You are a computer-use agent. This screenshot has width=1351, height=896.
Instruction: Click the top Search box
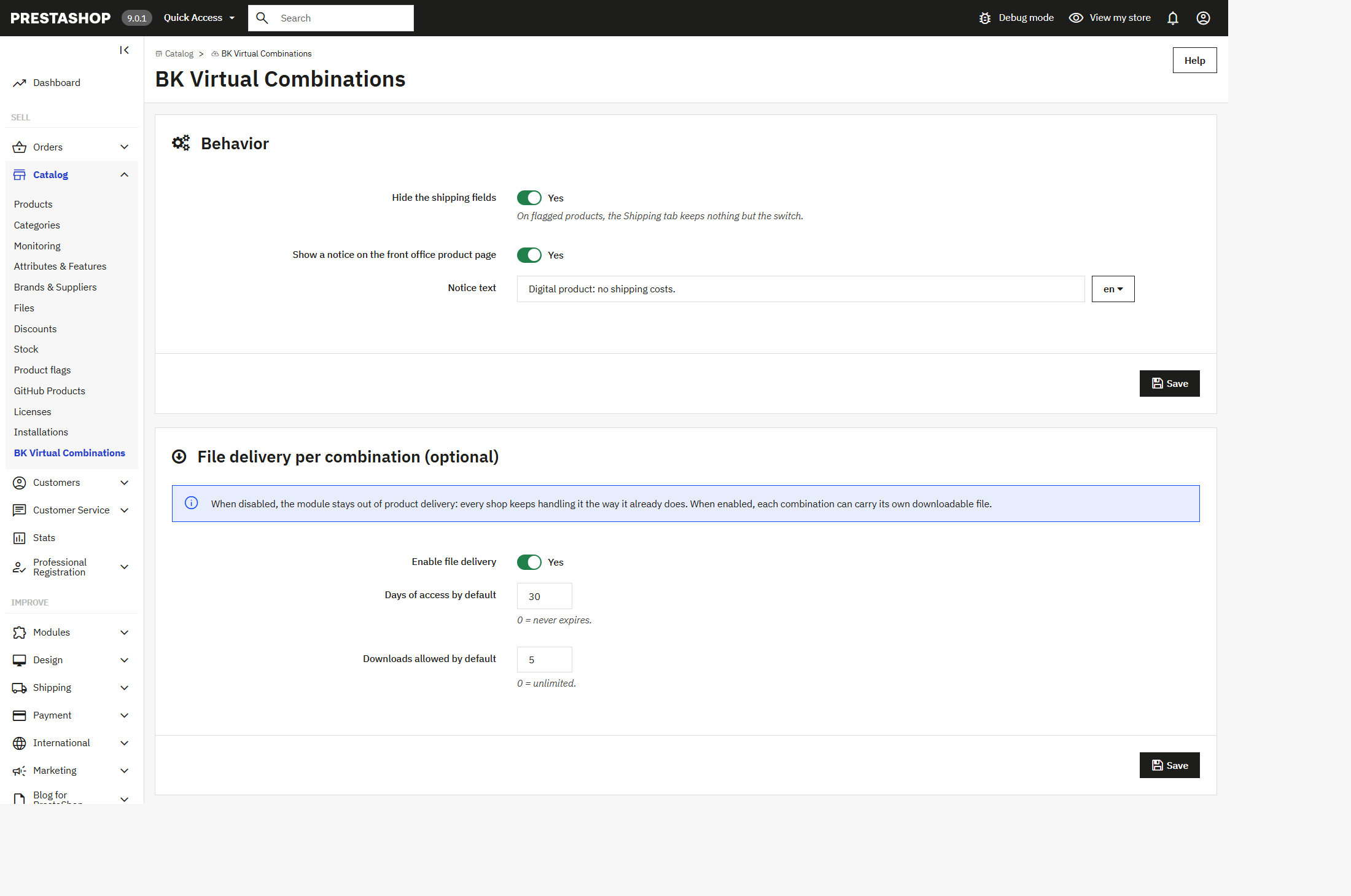[331, 18]
